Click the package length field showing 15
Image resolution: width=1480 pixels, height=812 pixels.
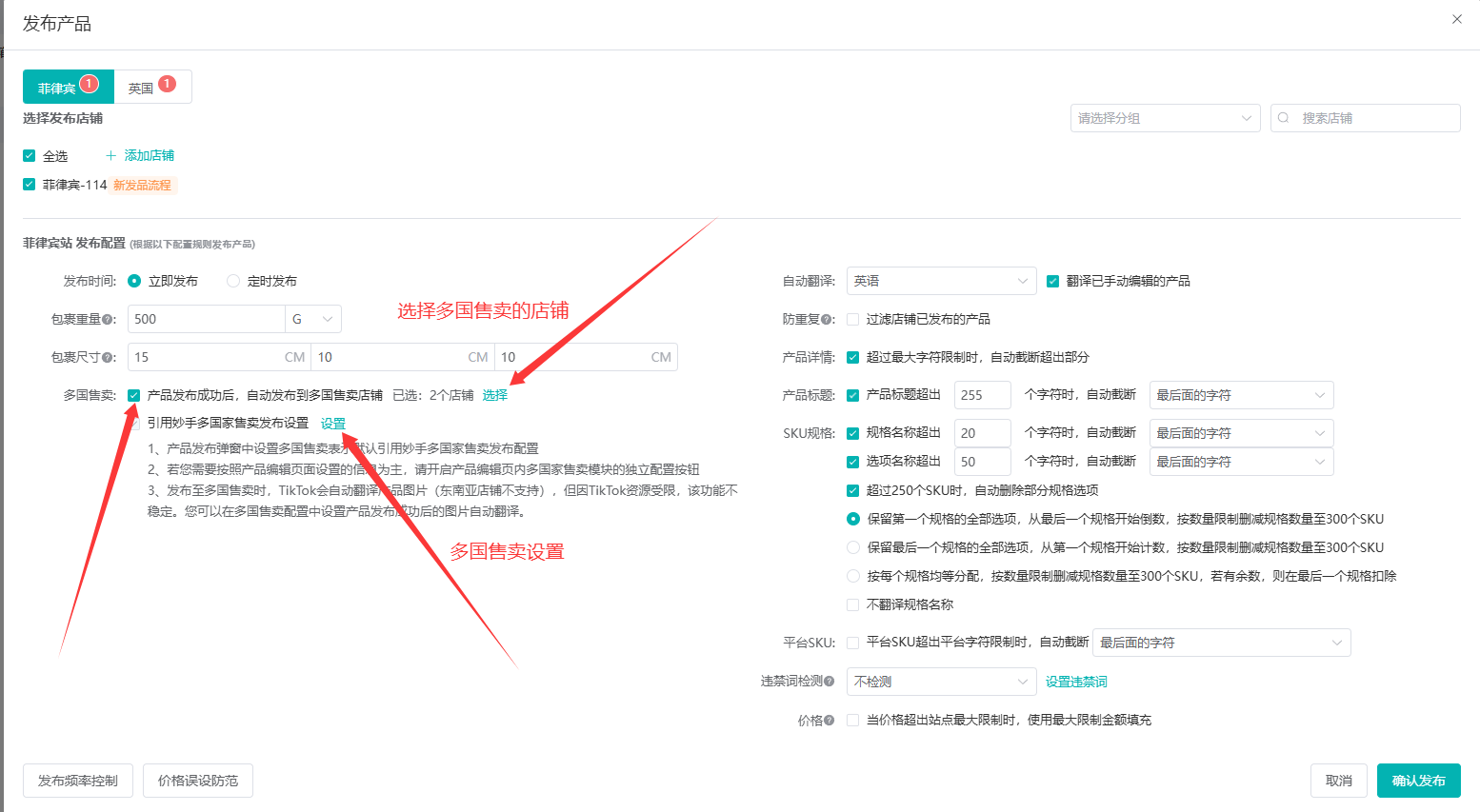pos(219,357)
